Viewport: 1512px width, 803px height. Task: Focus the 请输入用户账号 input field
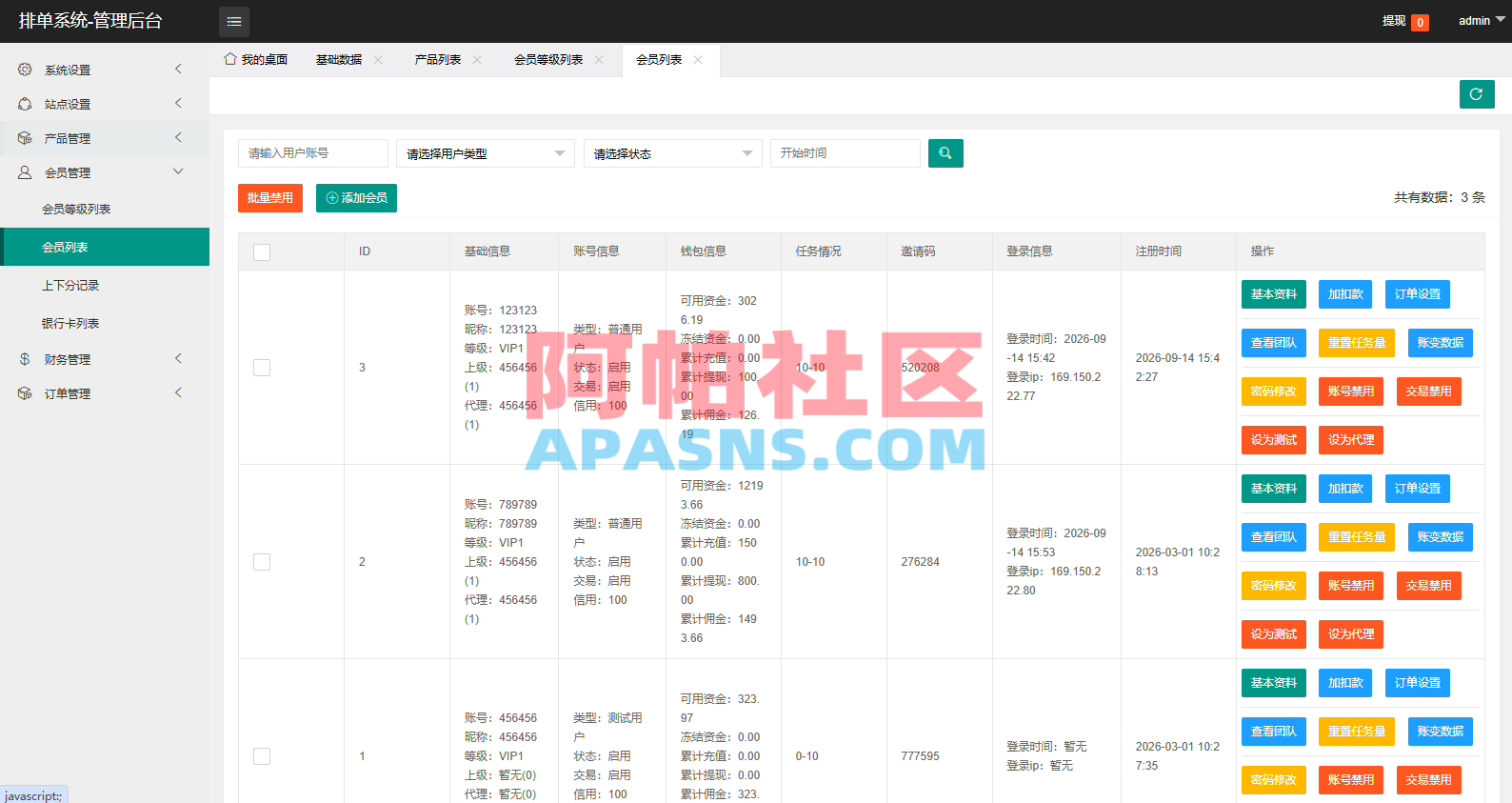313,153
